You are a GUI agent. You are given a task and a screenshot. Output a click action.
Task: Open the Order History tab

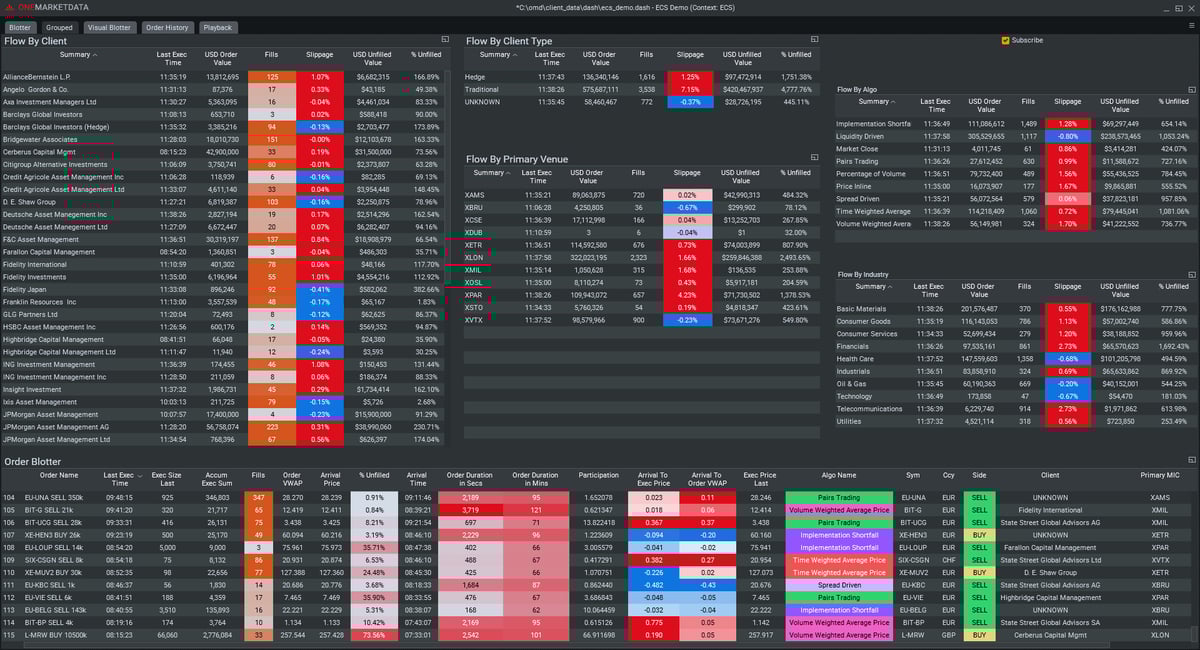(x=167, y=28)
